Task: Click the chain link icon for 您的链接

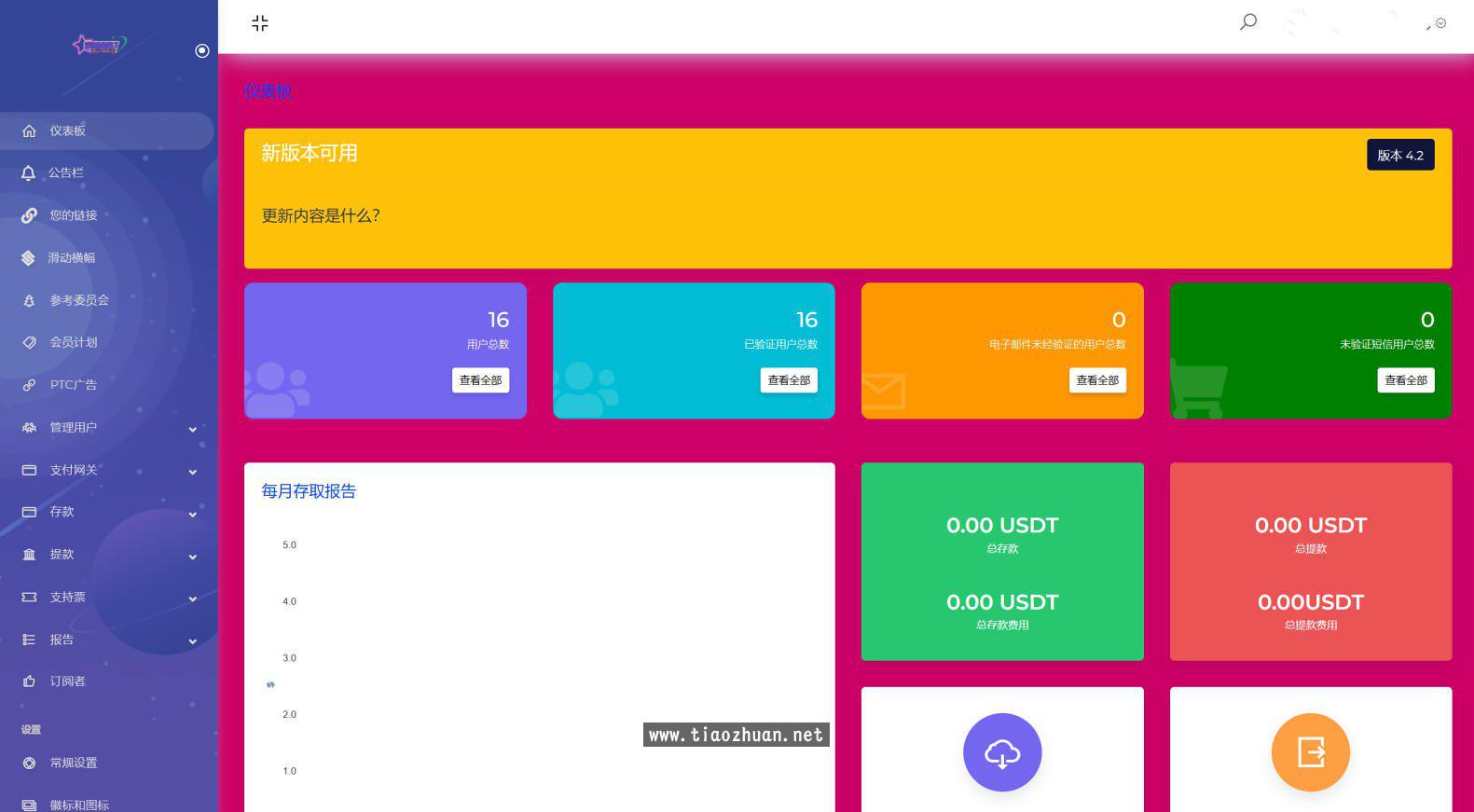Action: (29, 215)
